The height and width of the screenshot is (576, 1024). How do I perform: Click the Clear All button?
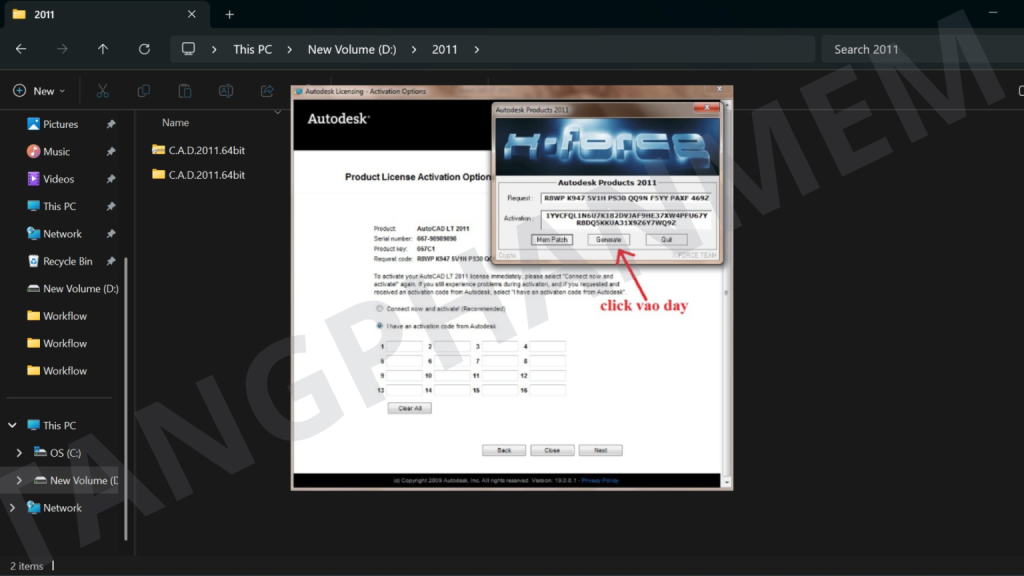click(410, 408)
